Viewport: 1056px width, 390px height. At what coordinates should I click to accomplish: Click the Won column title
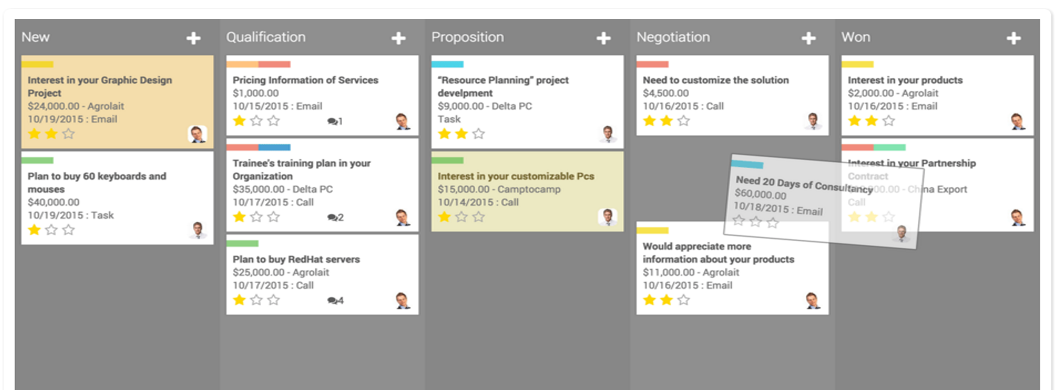855,37
